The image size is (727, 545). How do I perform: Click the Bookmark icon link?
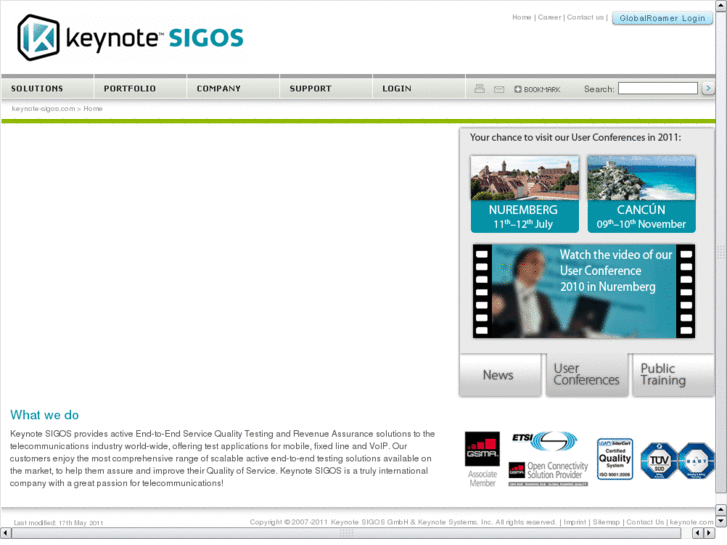tap(537, 89)
